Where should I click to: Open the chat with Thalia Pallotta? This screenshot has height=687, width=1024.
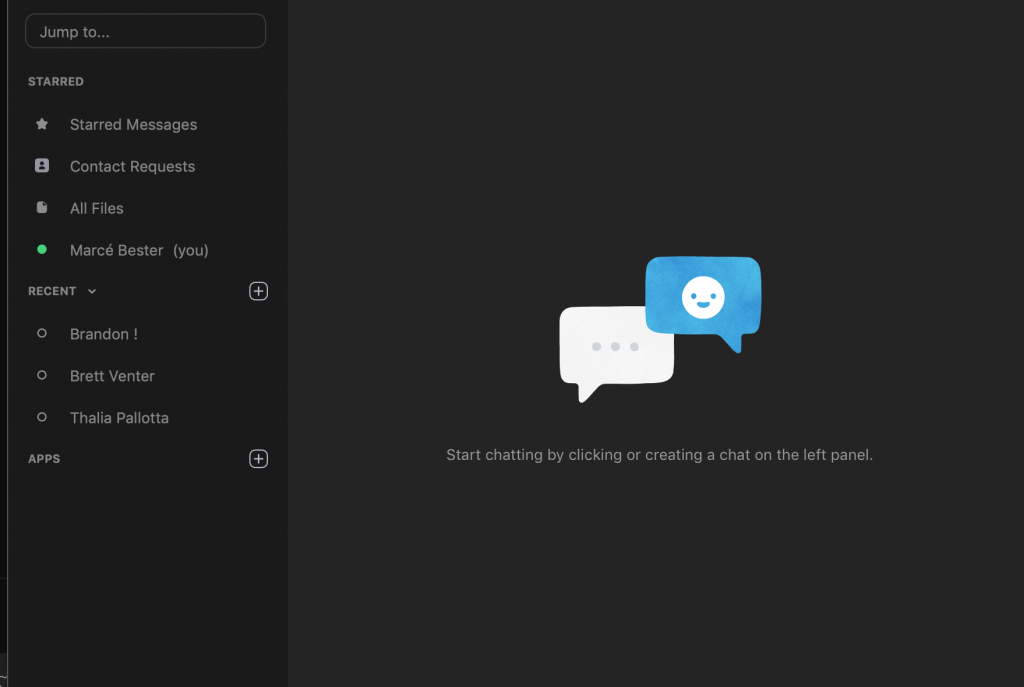[x=119, y=418]
